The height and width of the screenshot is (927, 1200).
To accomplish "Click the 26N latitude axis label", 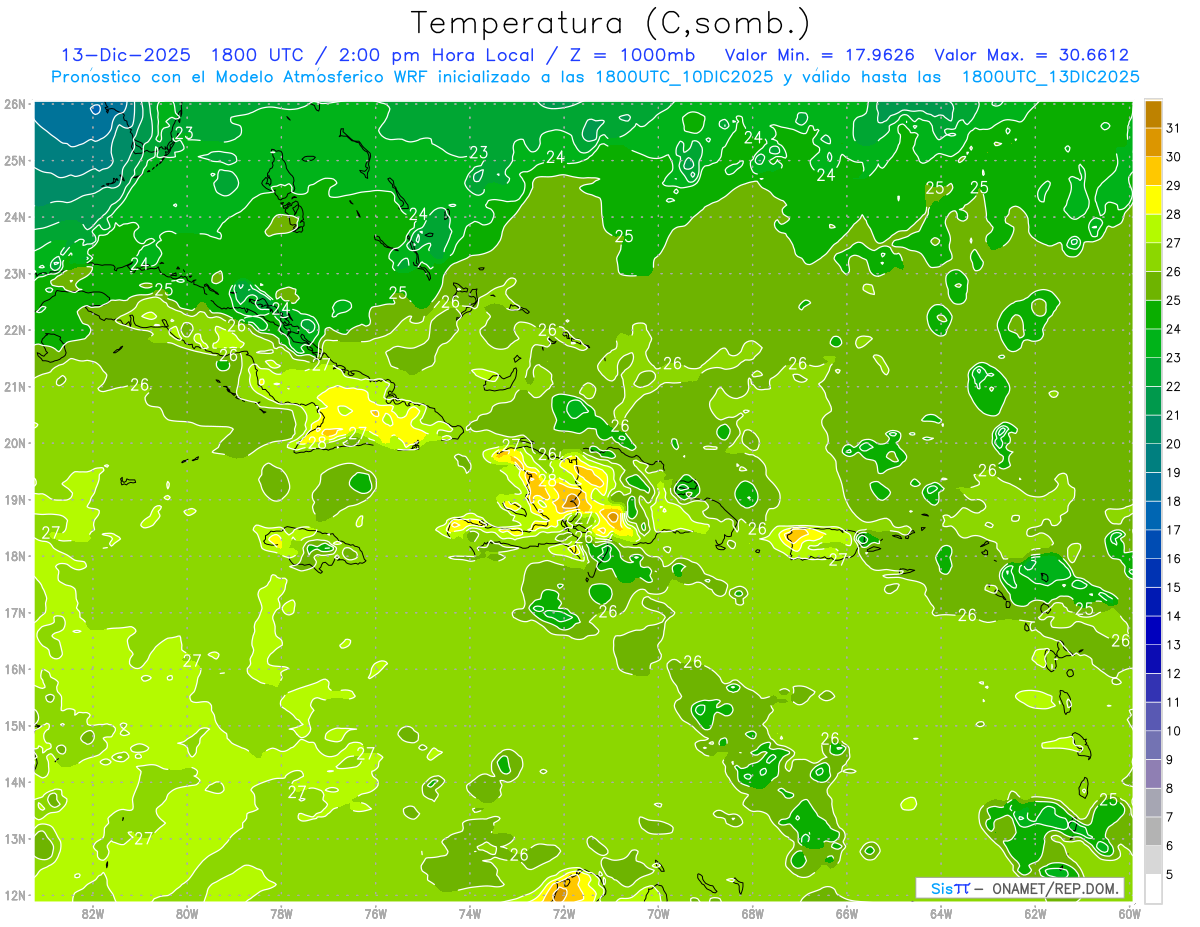I will pos(15,104).
